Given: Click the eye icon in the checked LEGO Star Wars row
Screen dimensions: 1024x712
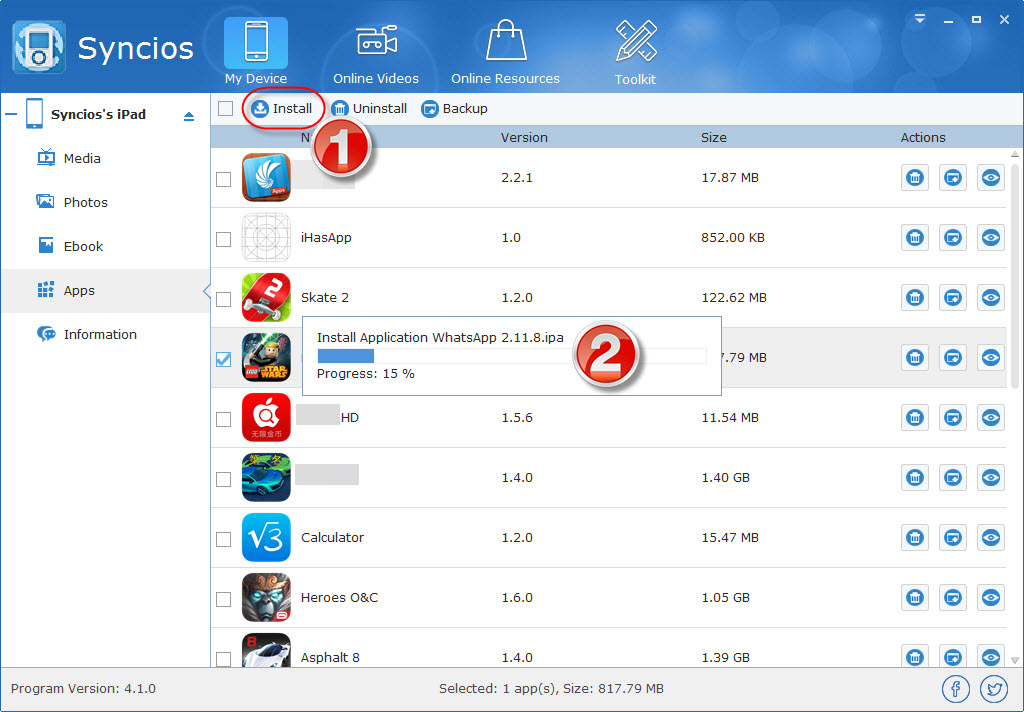Looking at the screenshot, I should [991, 357].
